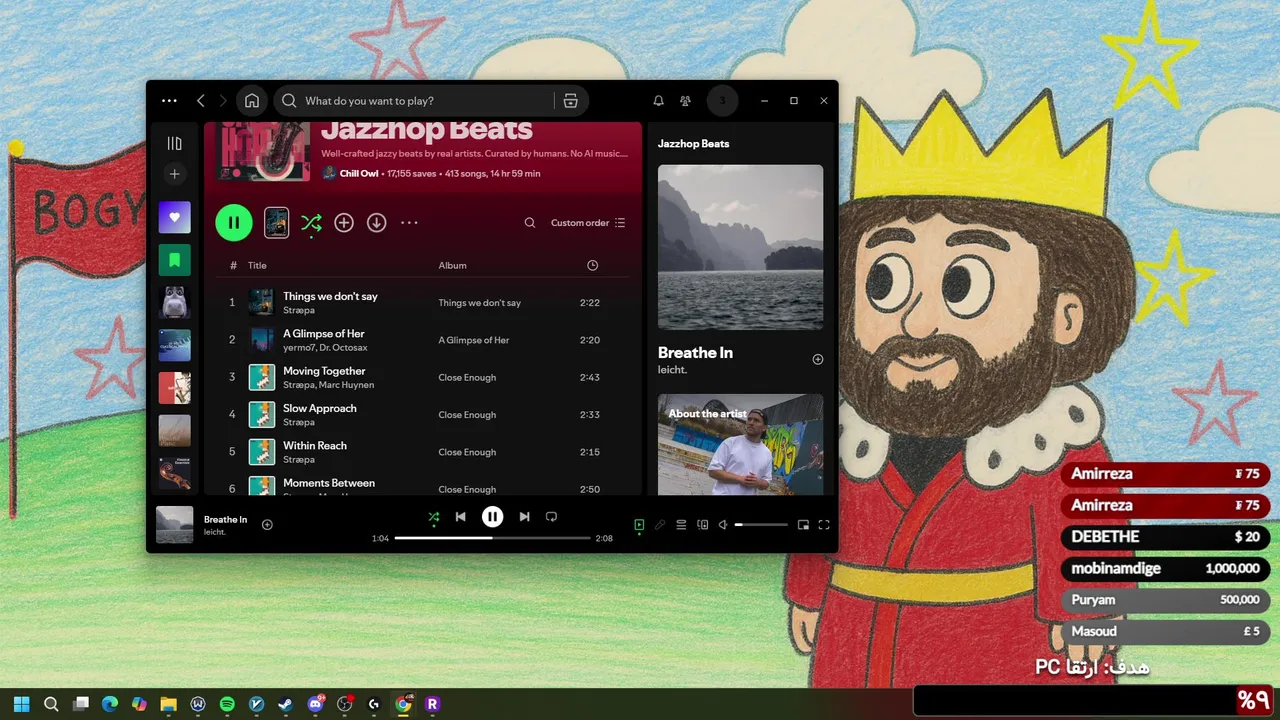Create a new playlist with plus icon
The width and height of the screenshot is (1280, 720).
click(174, 174)
